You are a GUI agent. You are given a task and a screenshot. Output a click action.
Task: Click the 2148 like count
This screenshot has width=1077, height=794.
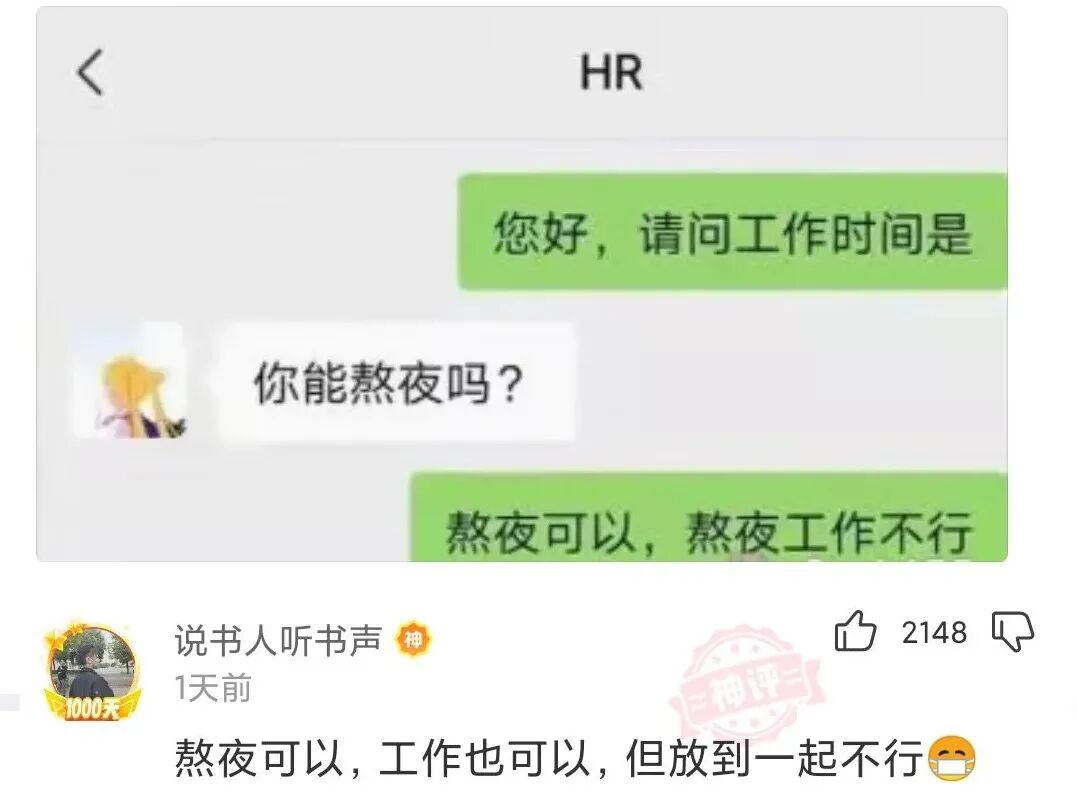[x=934, y=633]
